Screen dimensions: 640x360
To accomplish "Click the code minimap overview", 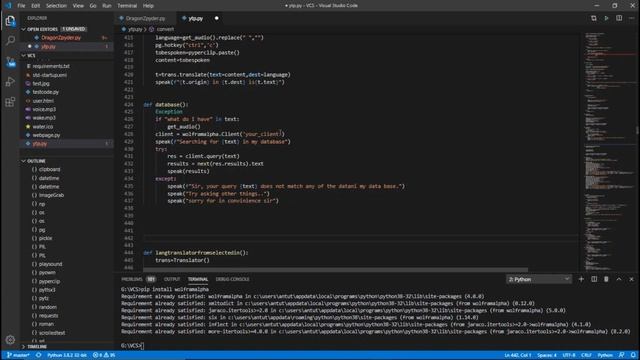I will [x=609, y=151].
